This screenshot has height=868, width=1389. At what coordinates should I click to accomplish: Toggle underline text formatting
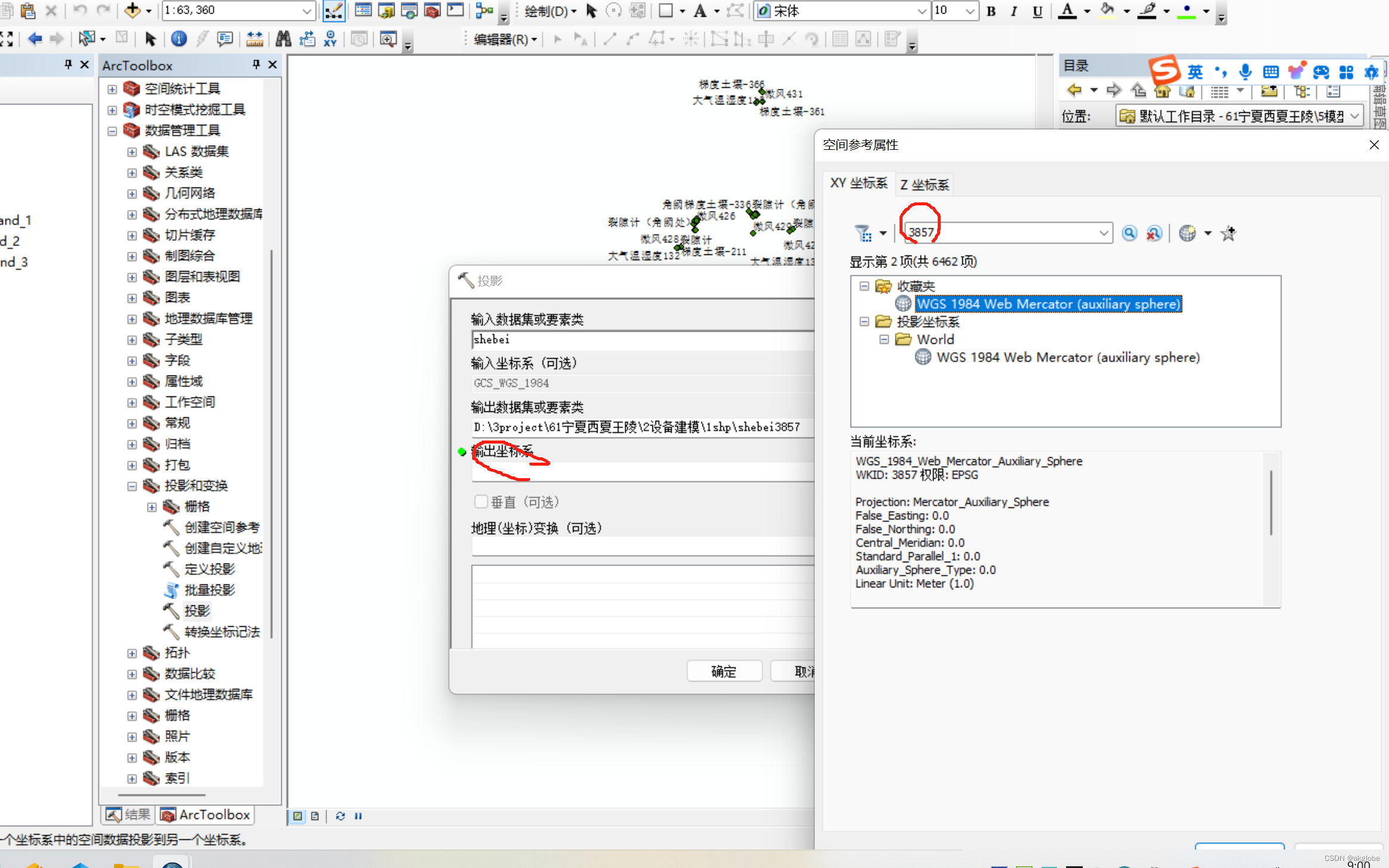pos(1037,11)
